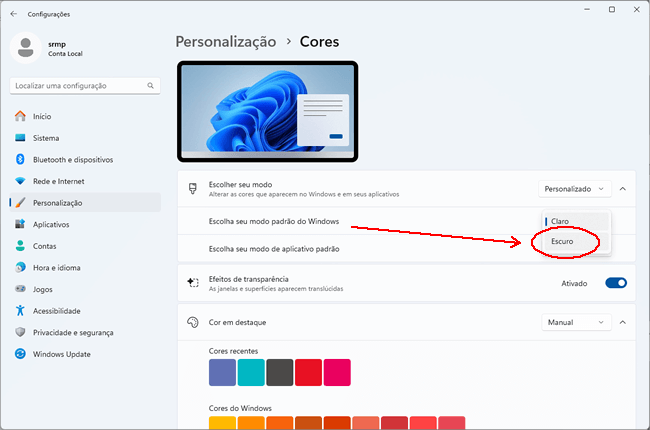Minimize the Configurações window

587,9
